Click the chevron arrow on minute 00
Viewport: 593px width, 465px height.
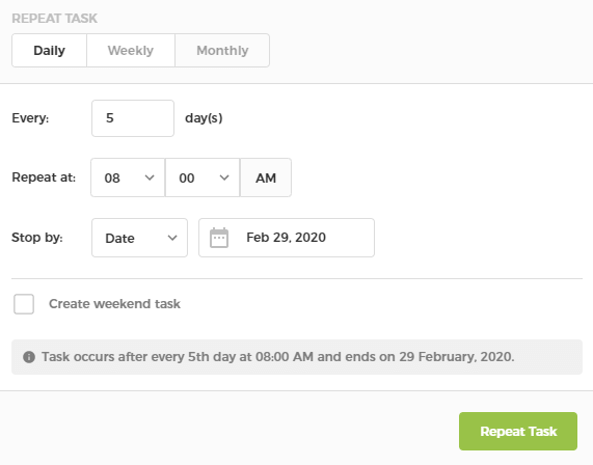[224, 177]
